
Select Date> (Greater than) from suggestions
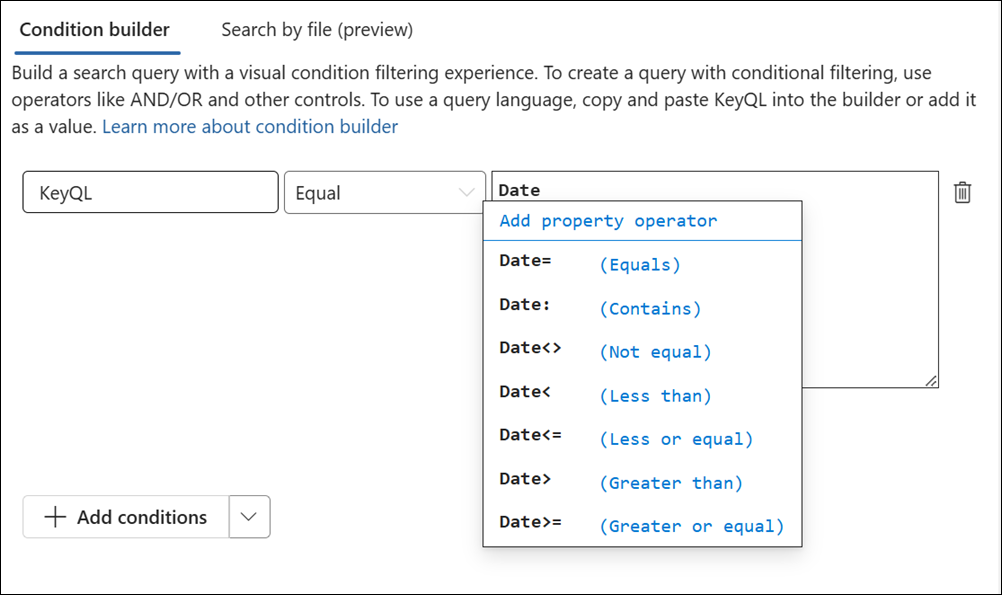click(x=600, y=482)
